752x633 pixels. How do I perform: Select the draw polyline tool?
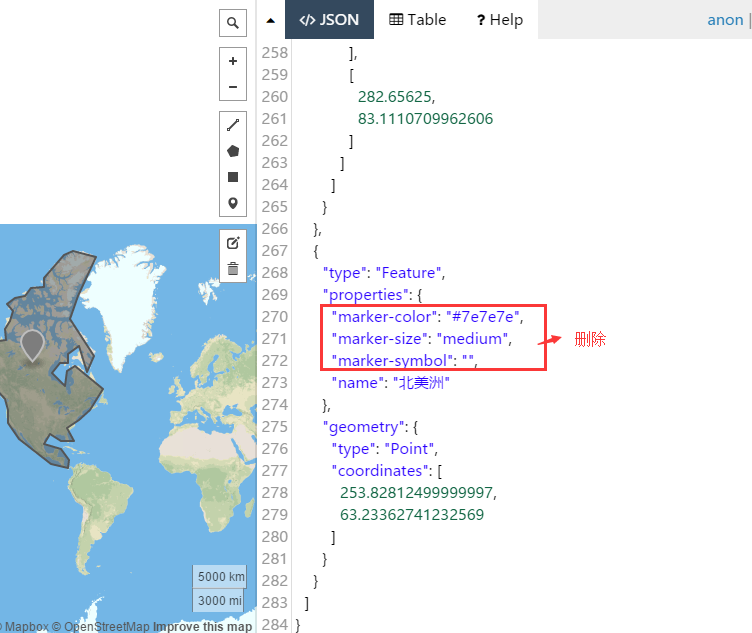coord(233,125)
